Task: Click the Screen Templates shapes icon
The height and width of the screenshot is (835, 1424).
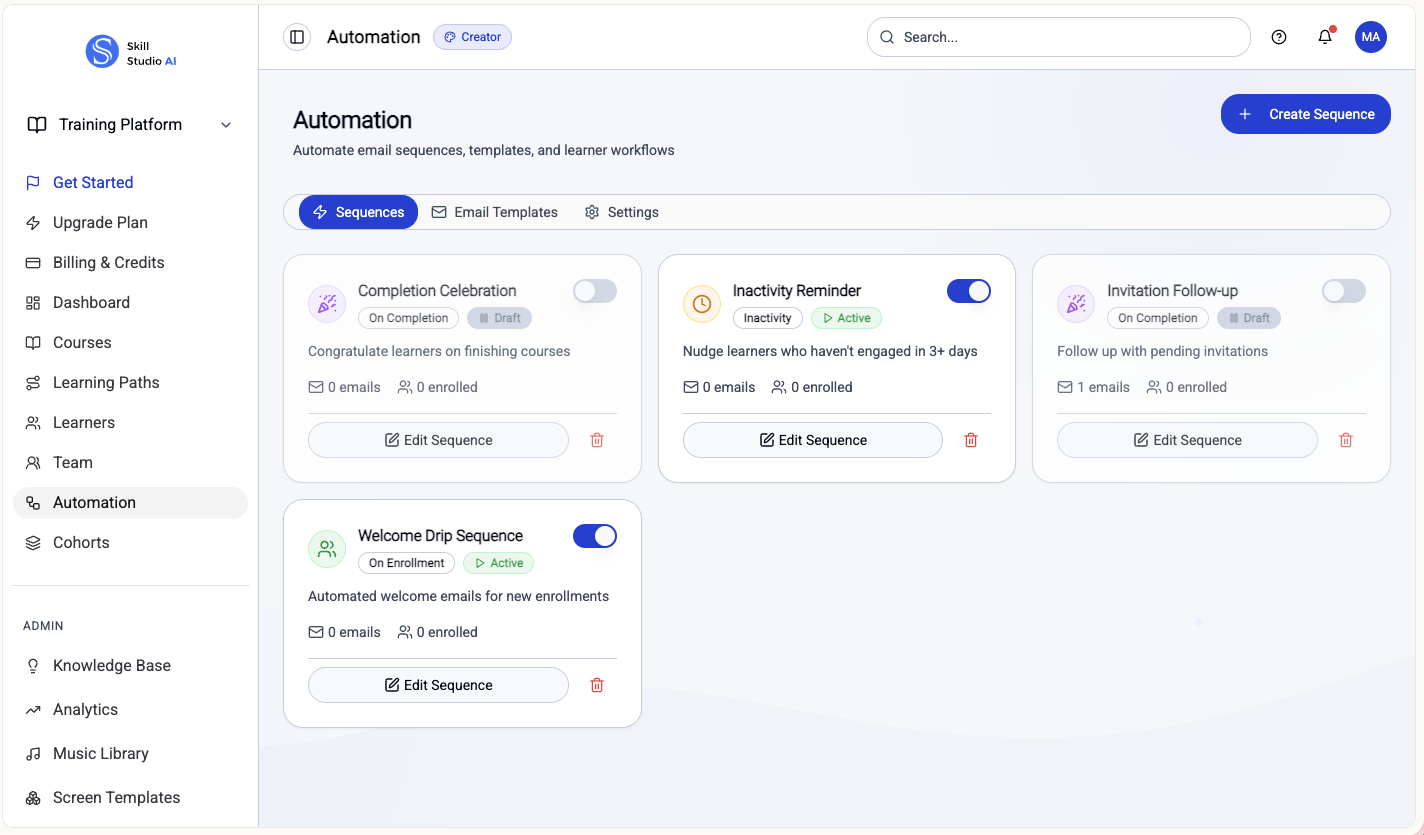Action: tap(33, 797)
